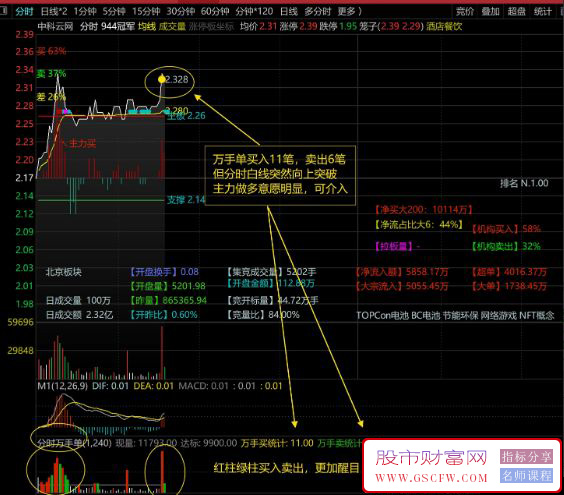Click the 【机构卖出】32% value
Image resolution: width=564 pixels, height=495 pixels.
[x=506, y=246]
